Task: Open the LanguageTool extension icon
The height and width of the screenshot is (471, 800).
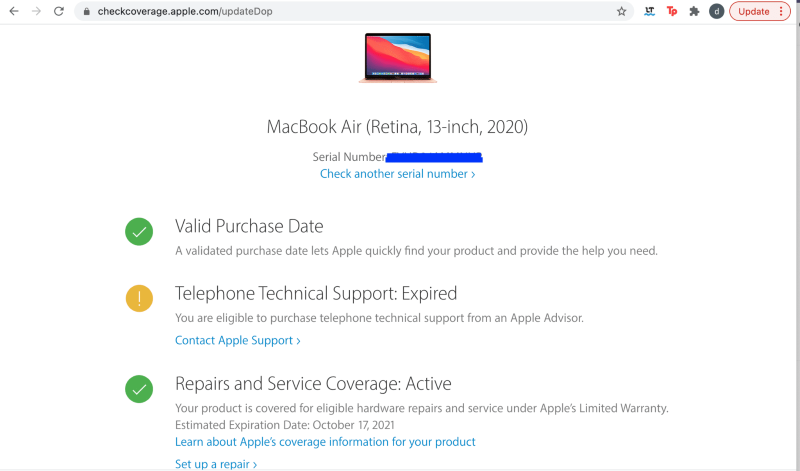Action: 649,12
